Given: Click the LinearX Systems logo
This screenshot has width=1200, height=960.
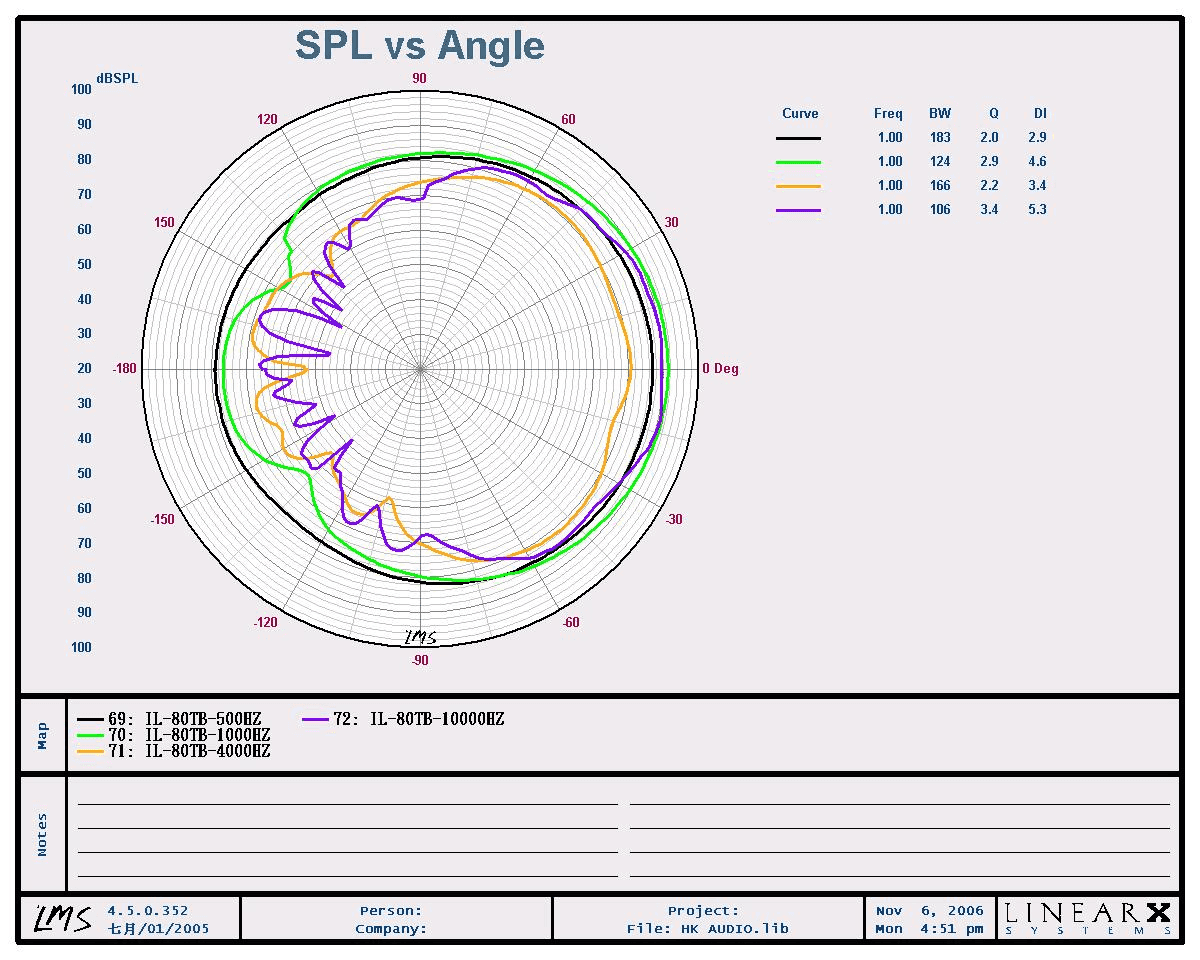Looking at the screenshot, I should pyautogui.click(x=1087, y=917).
